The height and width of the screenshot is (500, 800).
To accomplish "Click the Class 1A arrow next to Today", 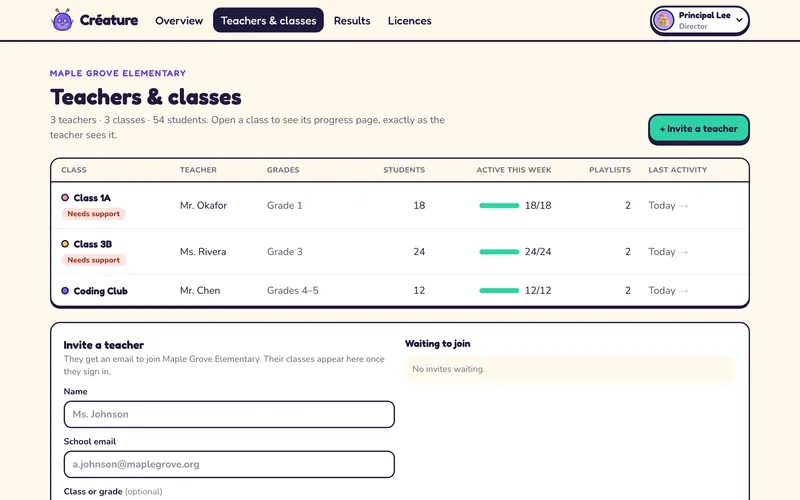I will pos(684,206).
